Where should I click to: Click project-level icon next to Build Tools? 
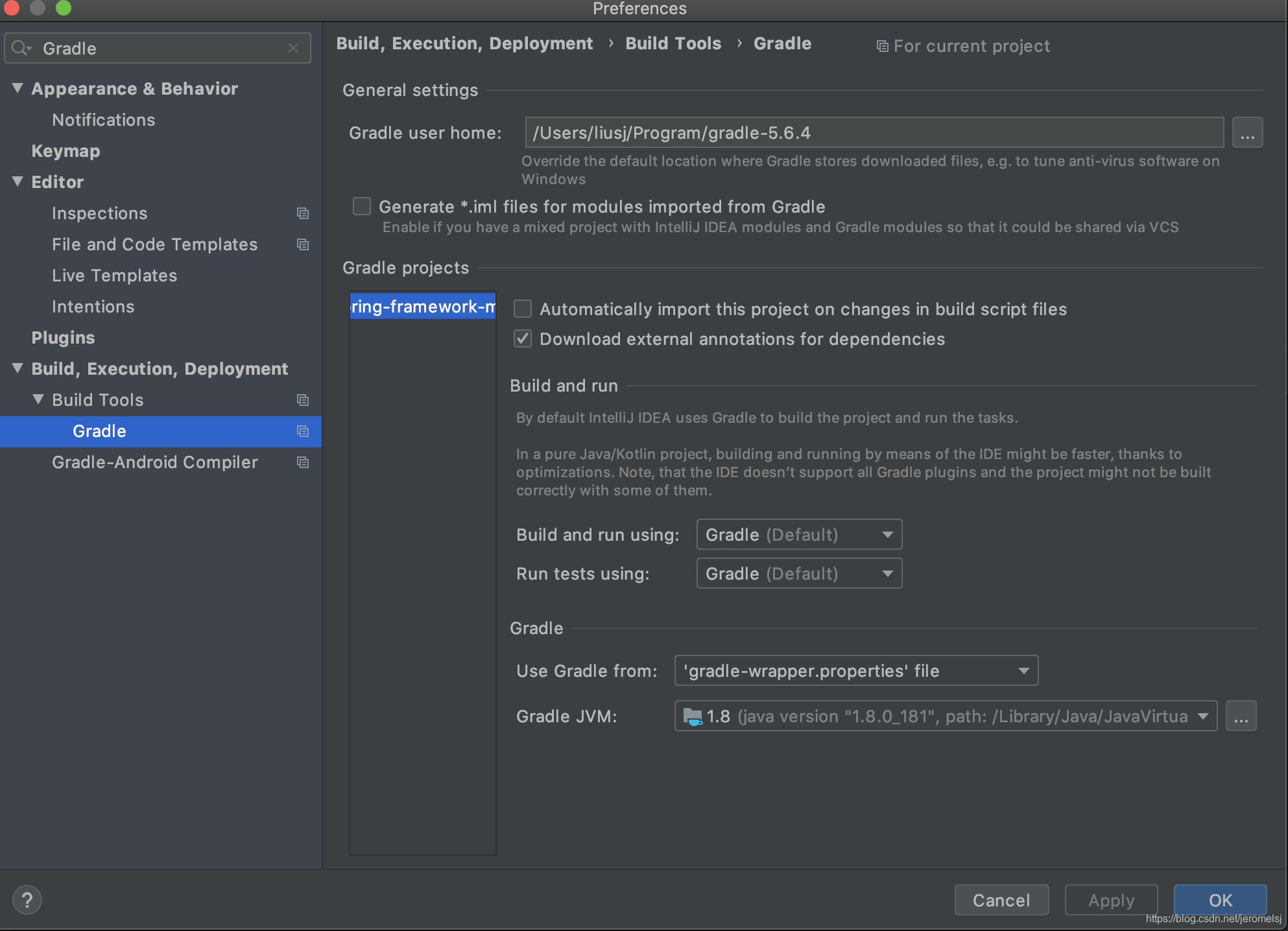(302, 400)
